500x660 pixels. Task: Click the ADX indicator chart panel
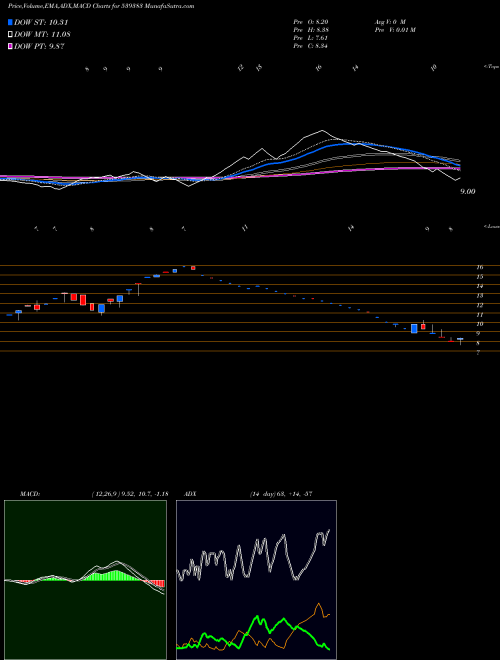tap(256, 580)
